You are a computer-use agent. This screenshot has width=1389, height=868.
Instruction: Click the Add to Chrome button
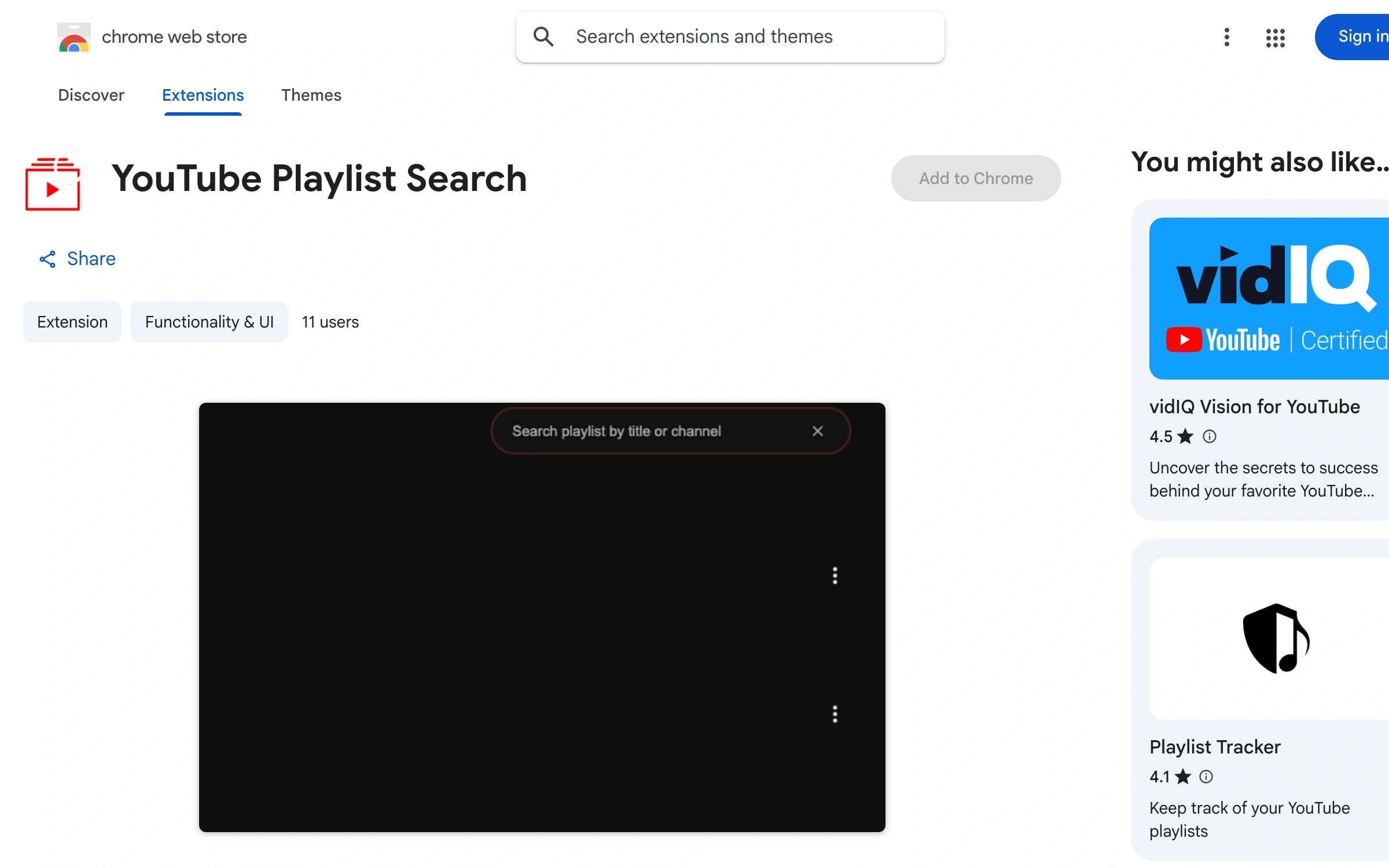[976, 178]
